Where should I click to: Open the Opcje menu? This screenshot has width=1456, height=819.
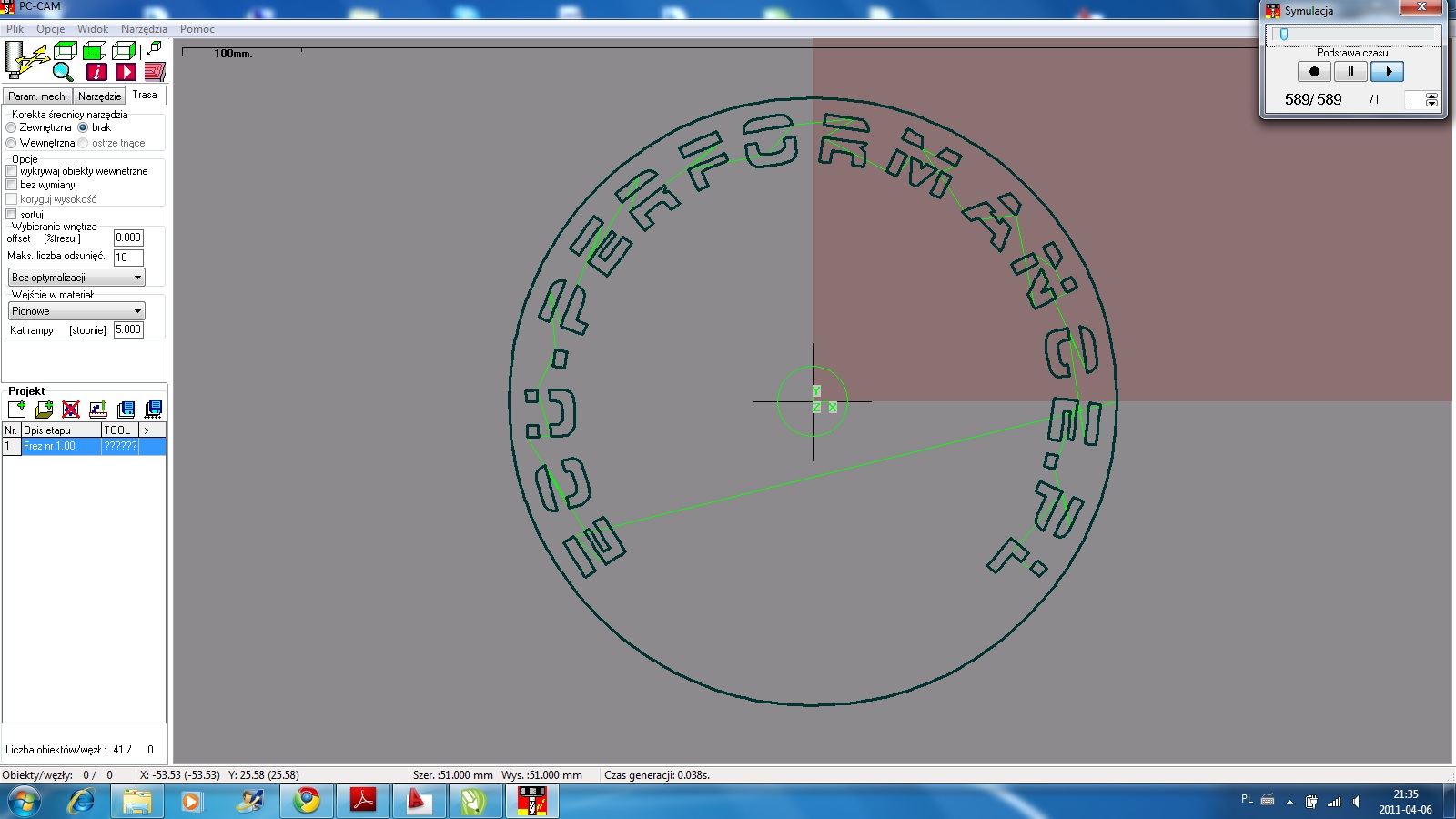coord(51,29)
